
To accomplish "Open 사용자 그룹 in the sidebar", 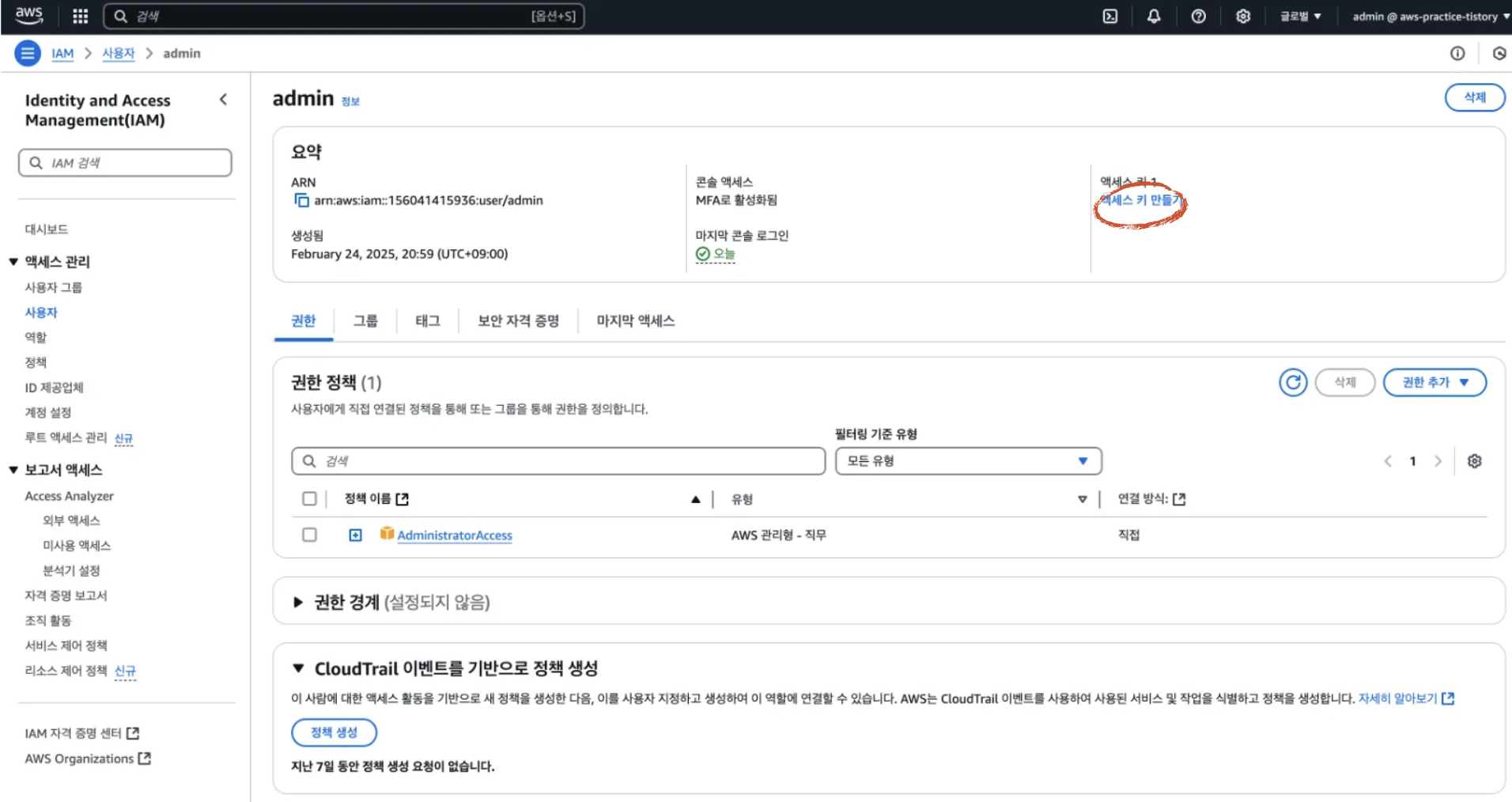I will tap(53, 287).
